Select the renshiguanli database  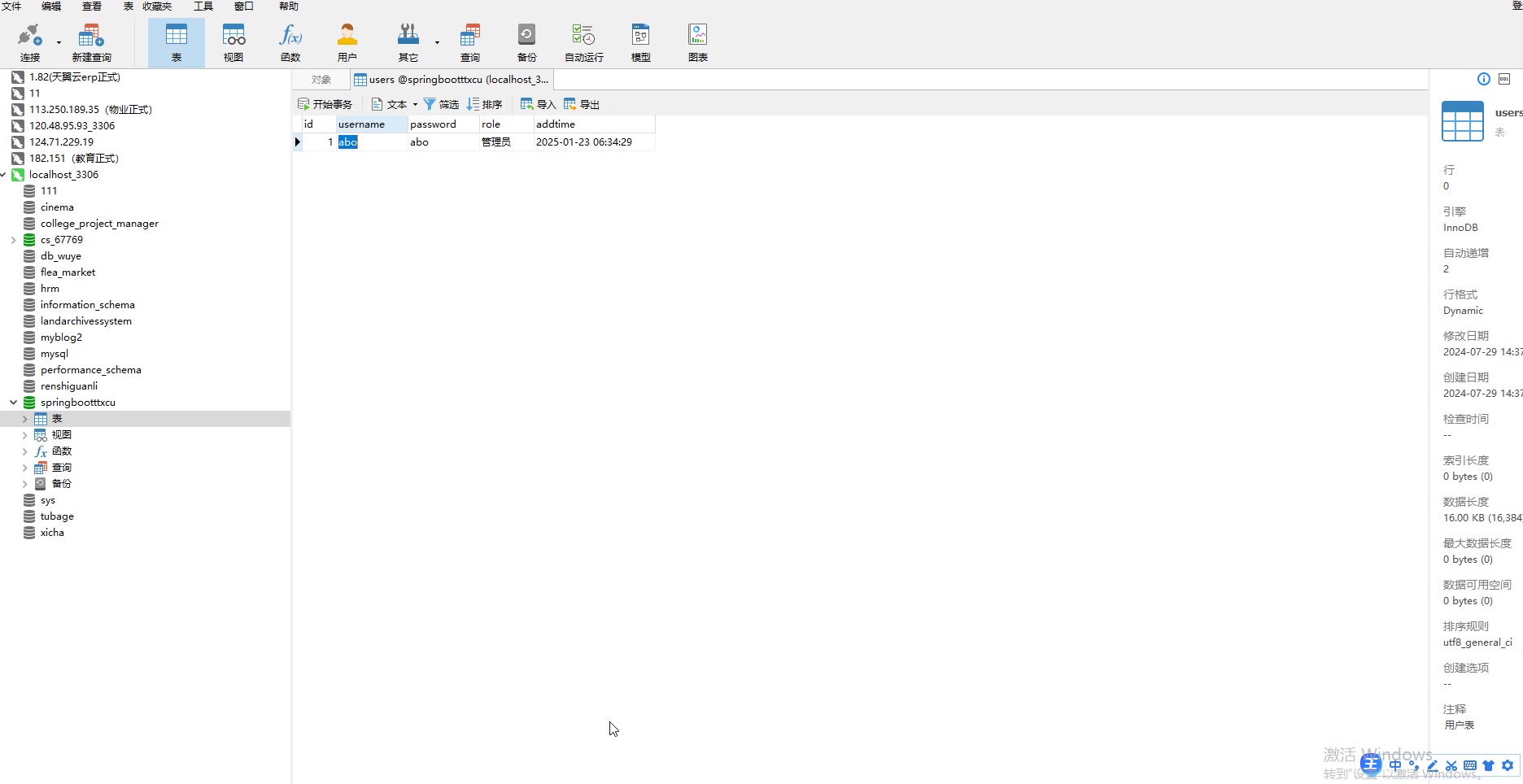click(68, 386)
